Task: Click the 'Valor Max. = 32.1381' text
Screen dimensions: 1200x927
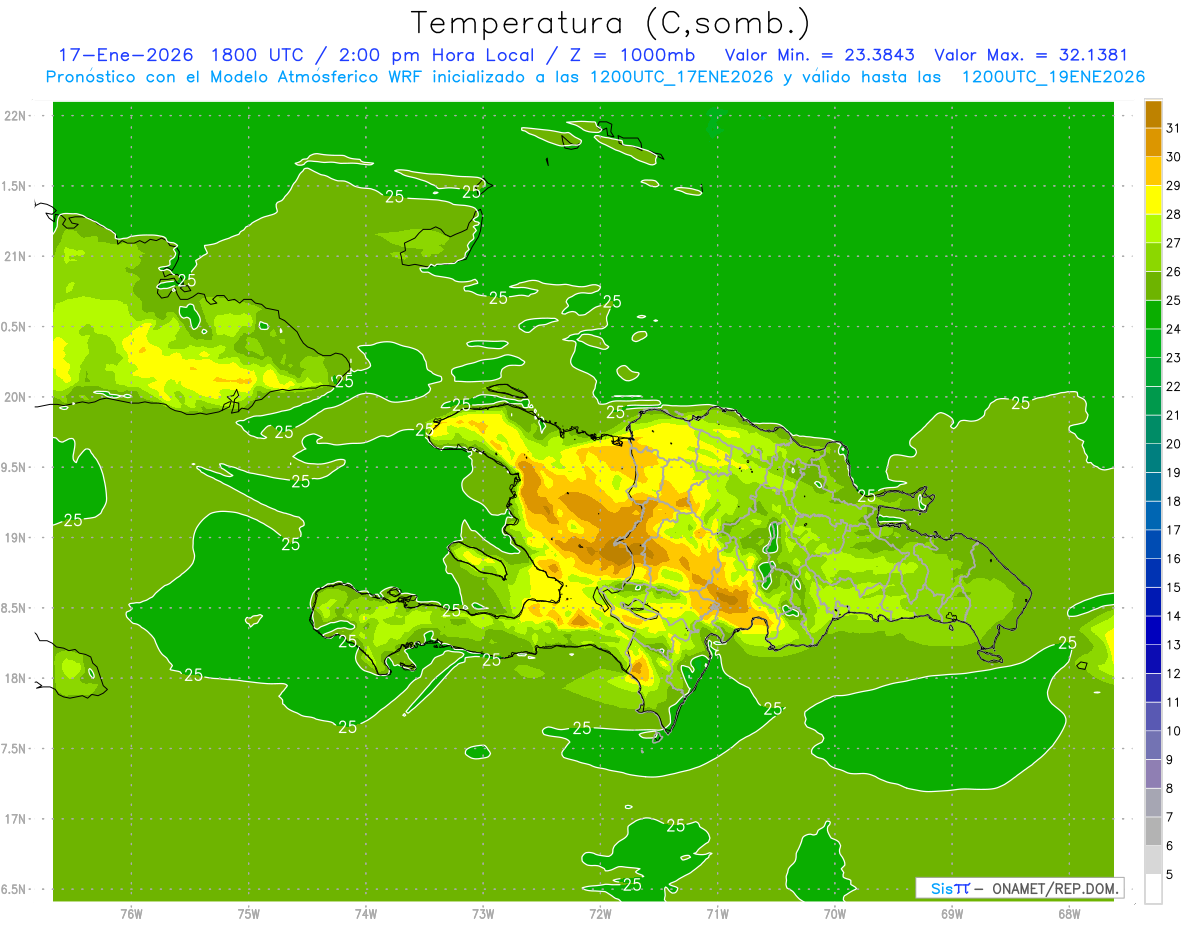Action: tap(1031, 55)
